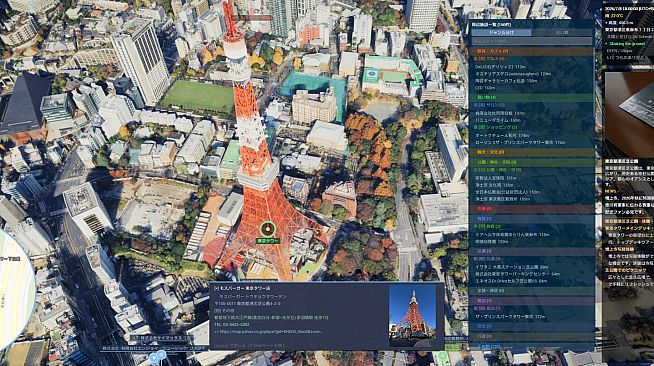Open the ショッピング subcategory row
The height and width of the screenshot is (366, 654).
pos(496,127)
